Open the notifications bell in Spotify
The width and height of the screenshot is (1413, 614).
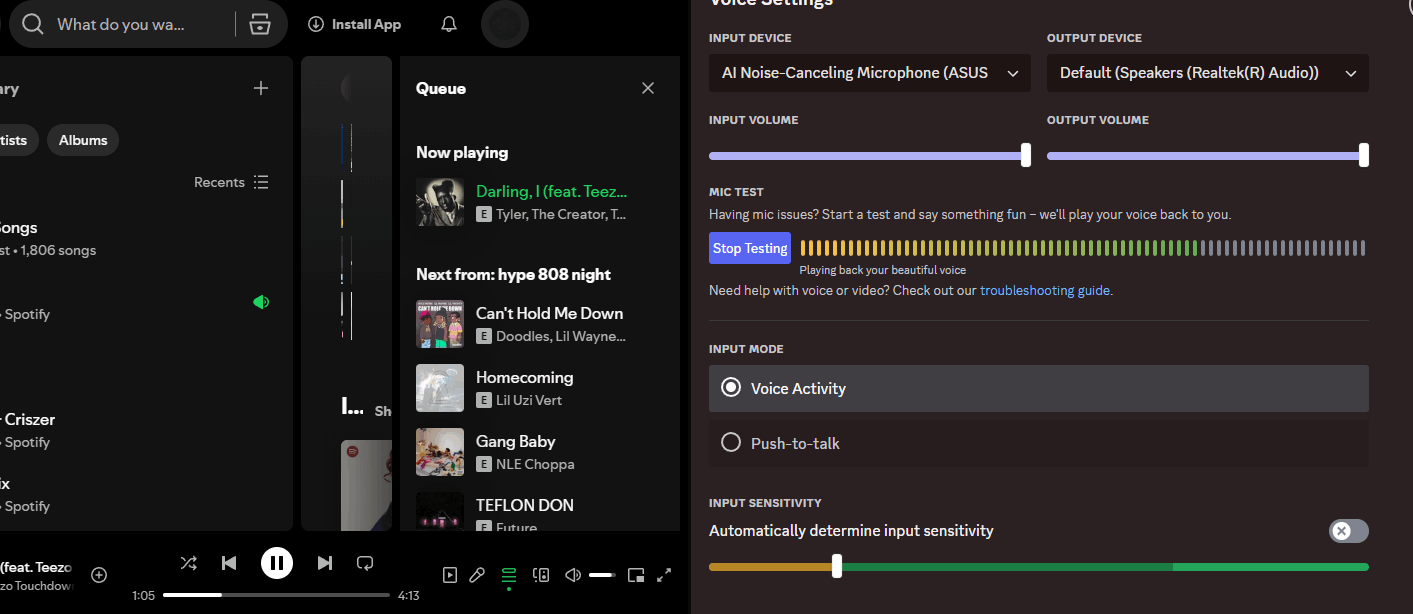[x=449, y=24]
